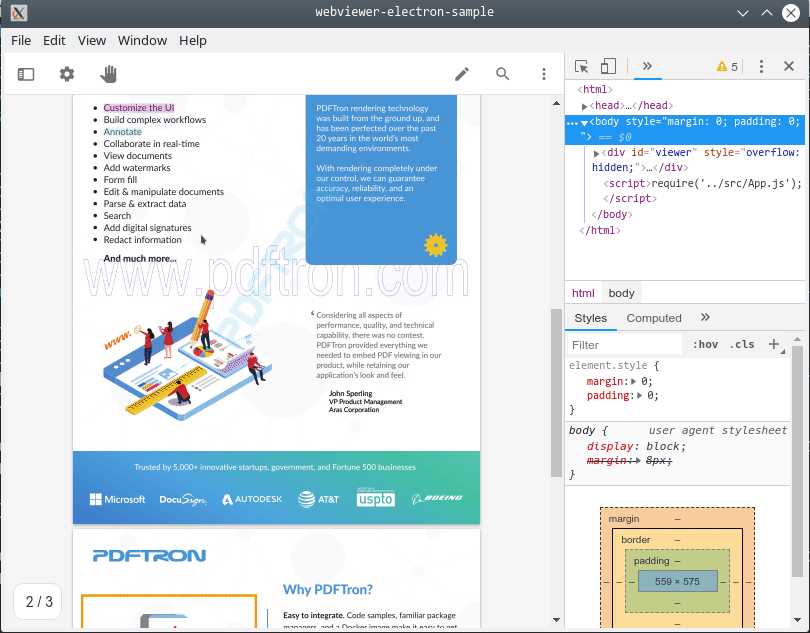This screenshot has width=810, height=633.
Task: Toggle device toolbar in DevTools
Action: click(x=608, y=67)
